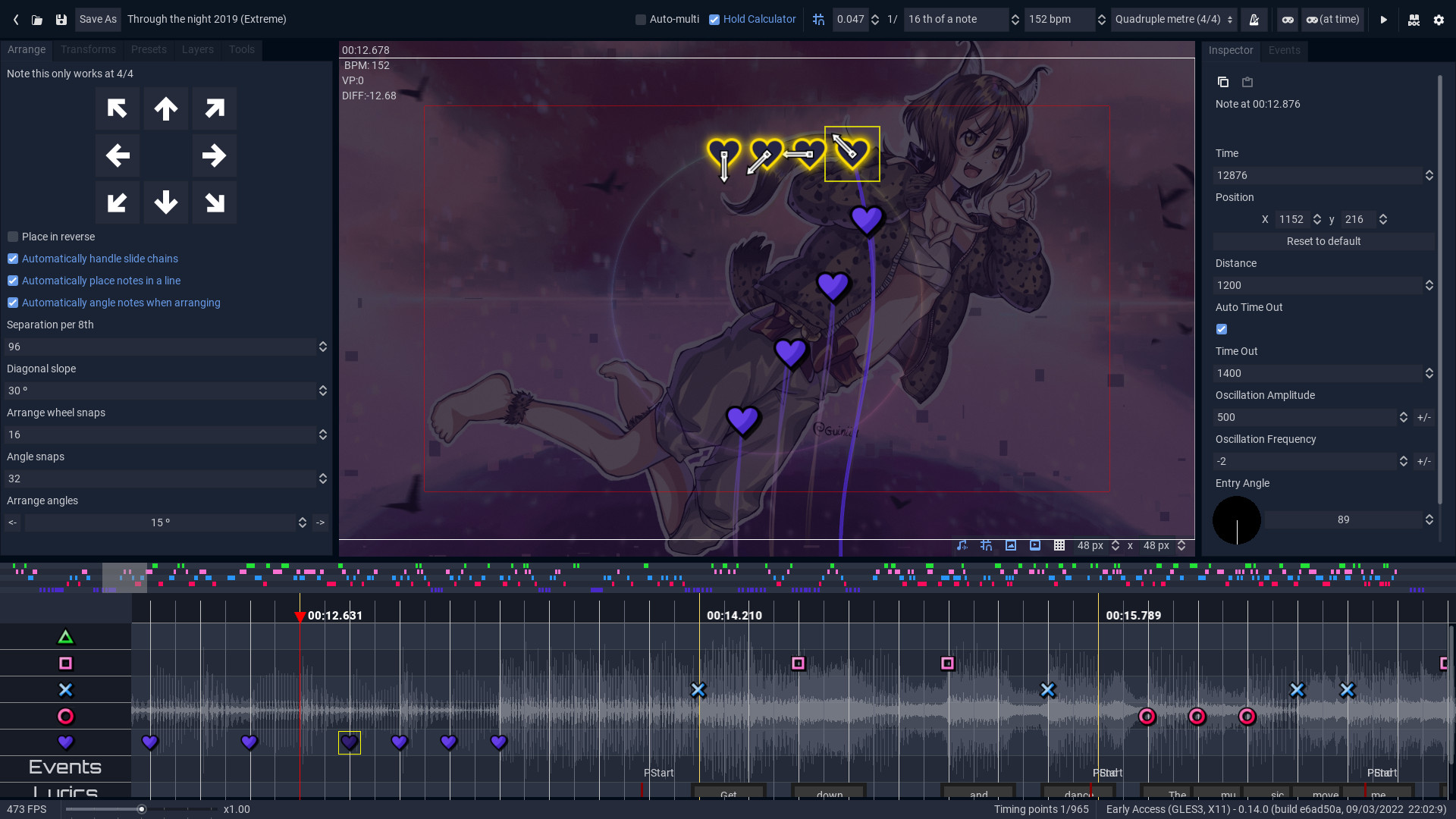Screen dimensions: 1456x819
Task: Click the down-left arrange arrow
Action: [x=118, y=202]
